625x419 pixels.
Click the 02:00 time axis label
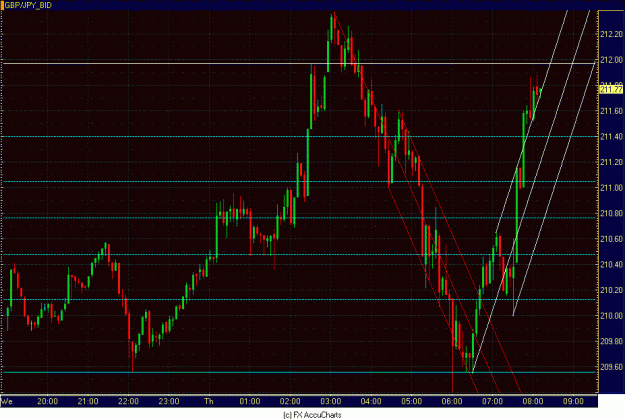coord(290,401)
